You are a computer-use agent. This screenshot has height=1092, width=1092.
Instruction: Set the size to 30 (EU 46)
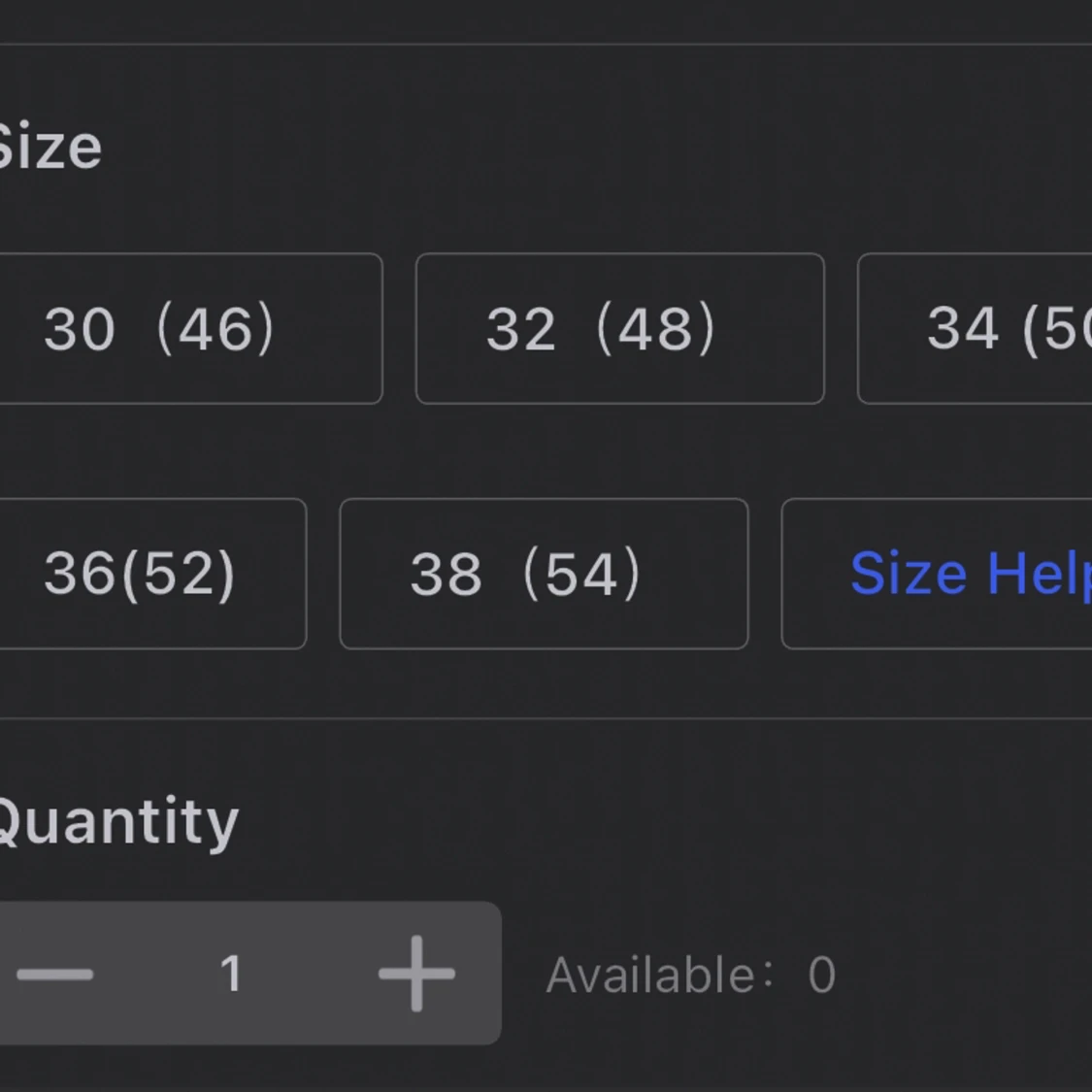[160, 329]
